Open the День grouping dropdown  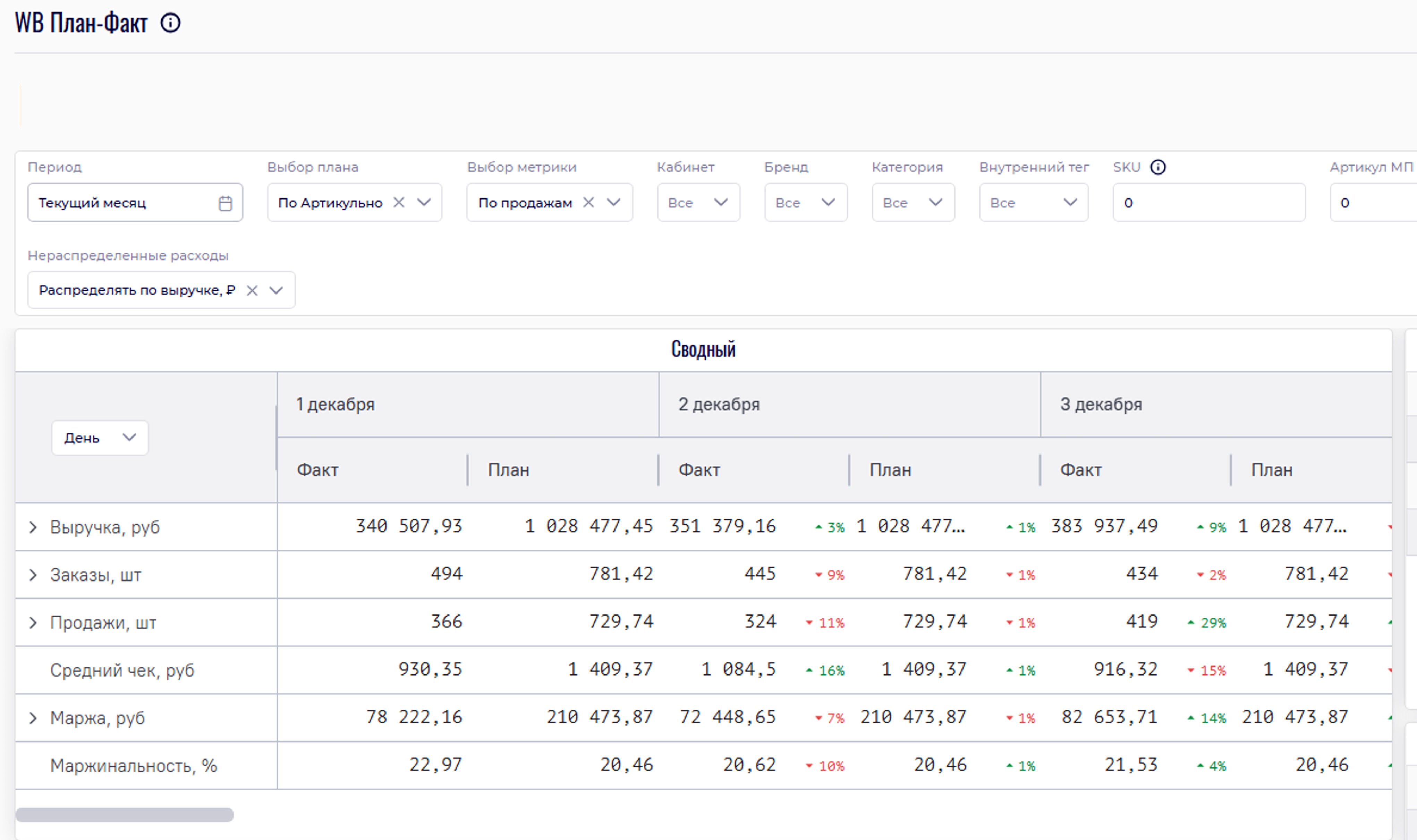pyautogui.click(x=100, y=438)
